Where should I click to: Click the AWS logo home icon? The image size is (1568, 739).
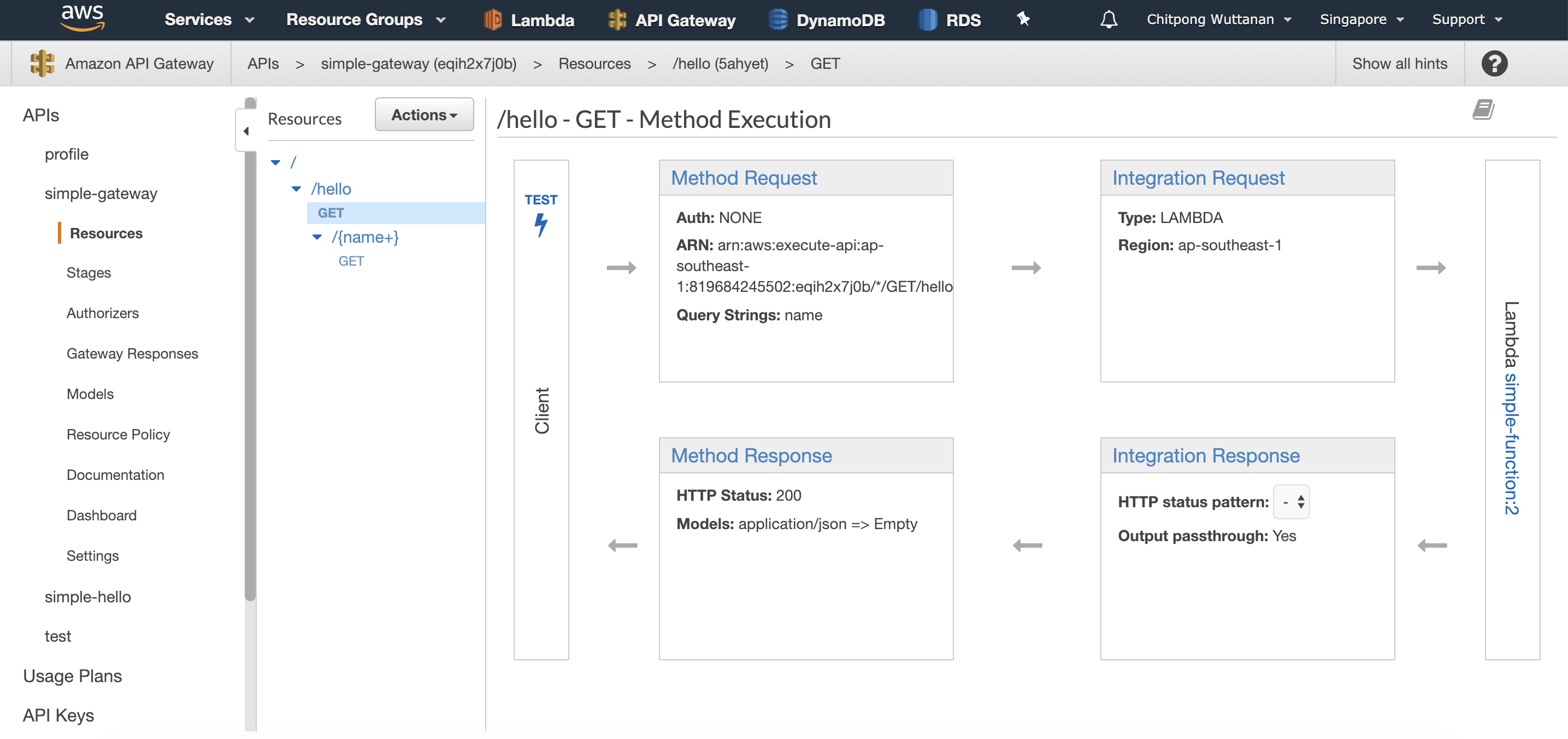pos(83,19)
